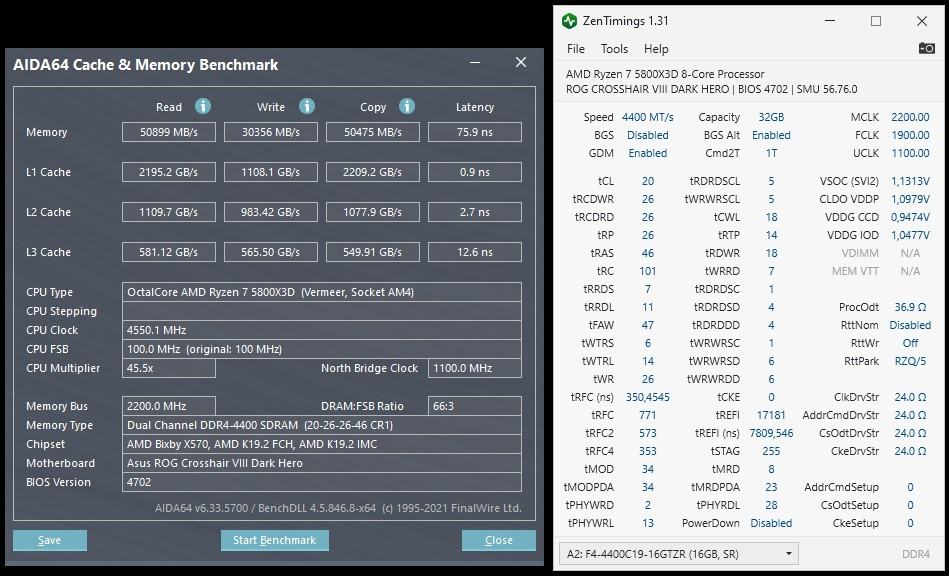Click North Bridge Clock field 1100.0 MHz

pos(474,368)
